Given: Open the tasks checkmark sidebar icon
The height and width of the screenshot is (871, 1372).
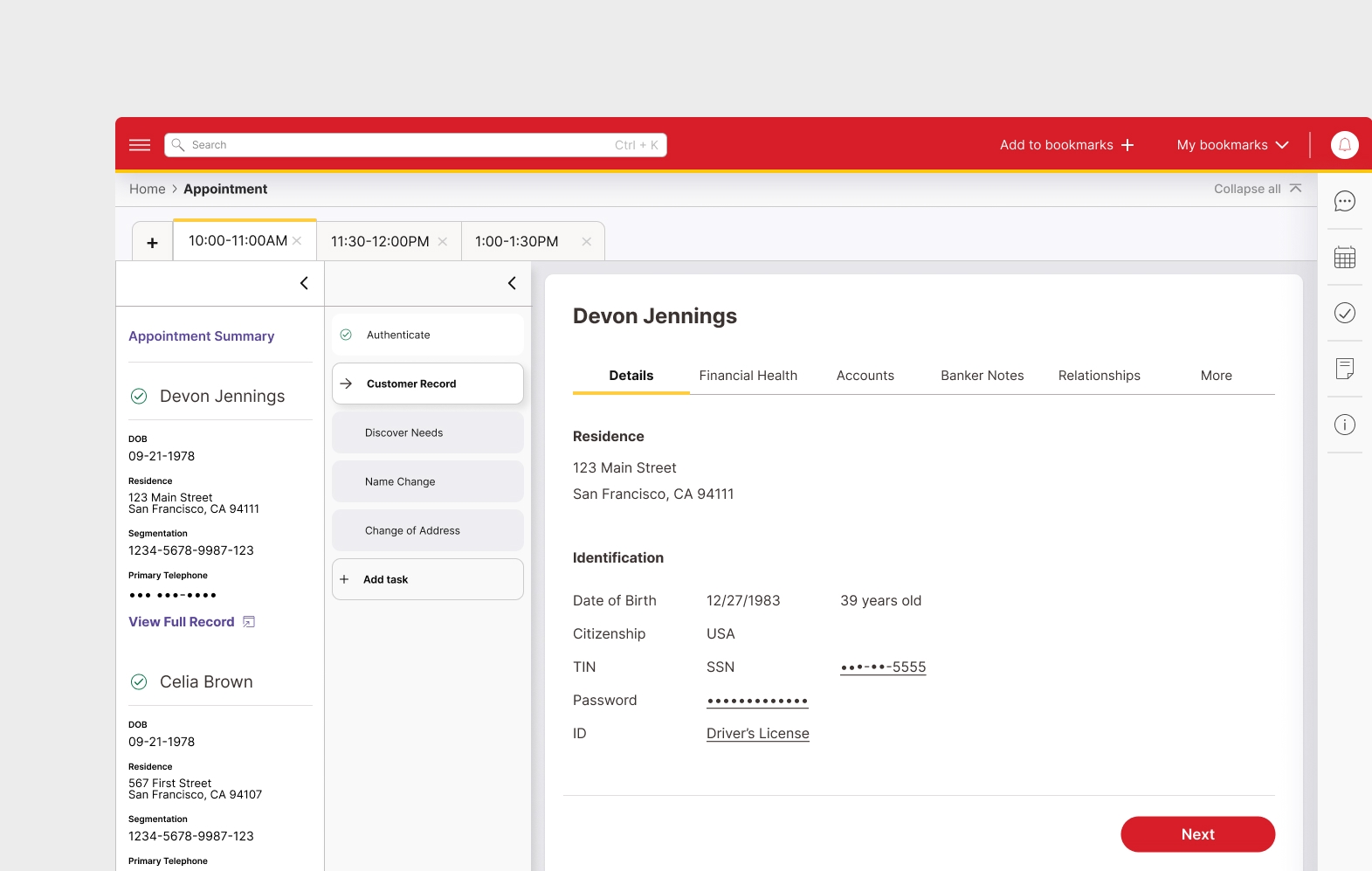Looking at the screenshot, I should click(x=1344, y=313).
